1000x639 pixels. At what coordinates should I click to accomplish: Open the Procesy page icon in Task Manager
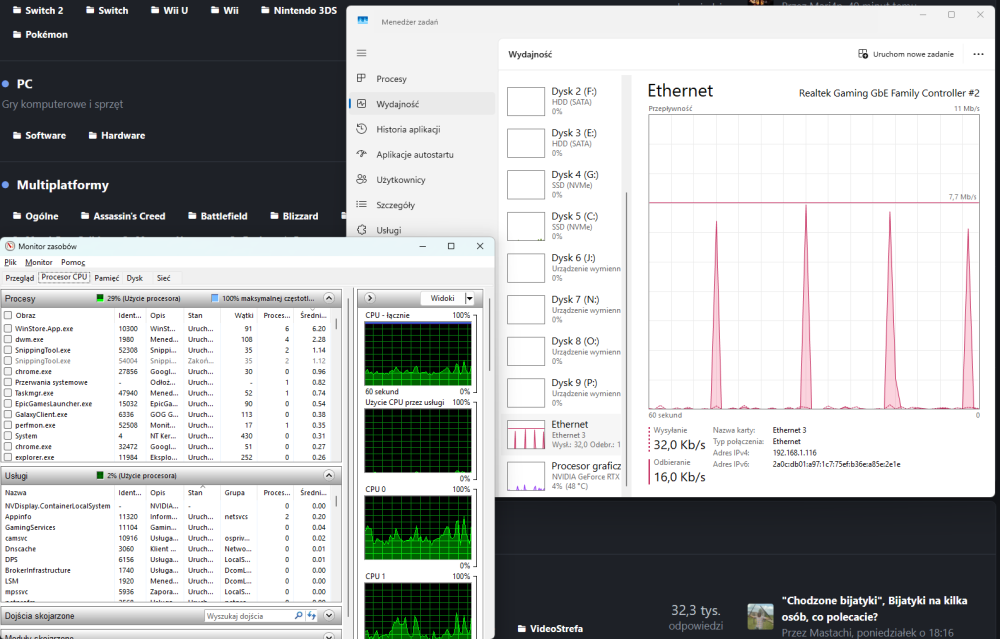(362, 79)
